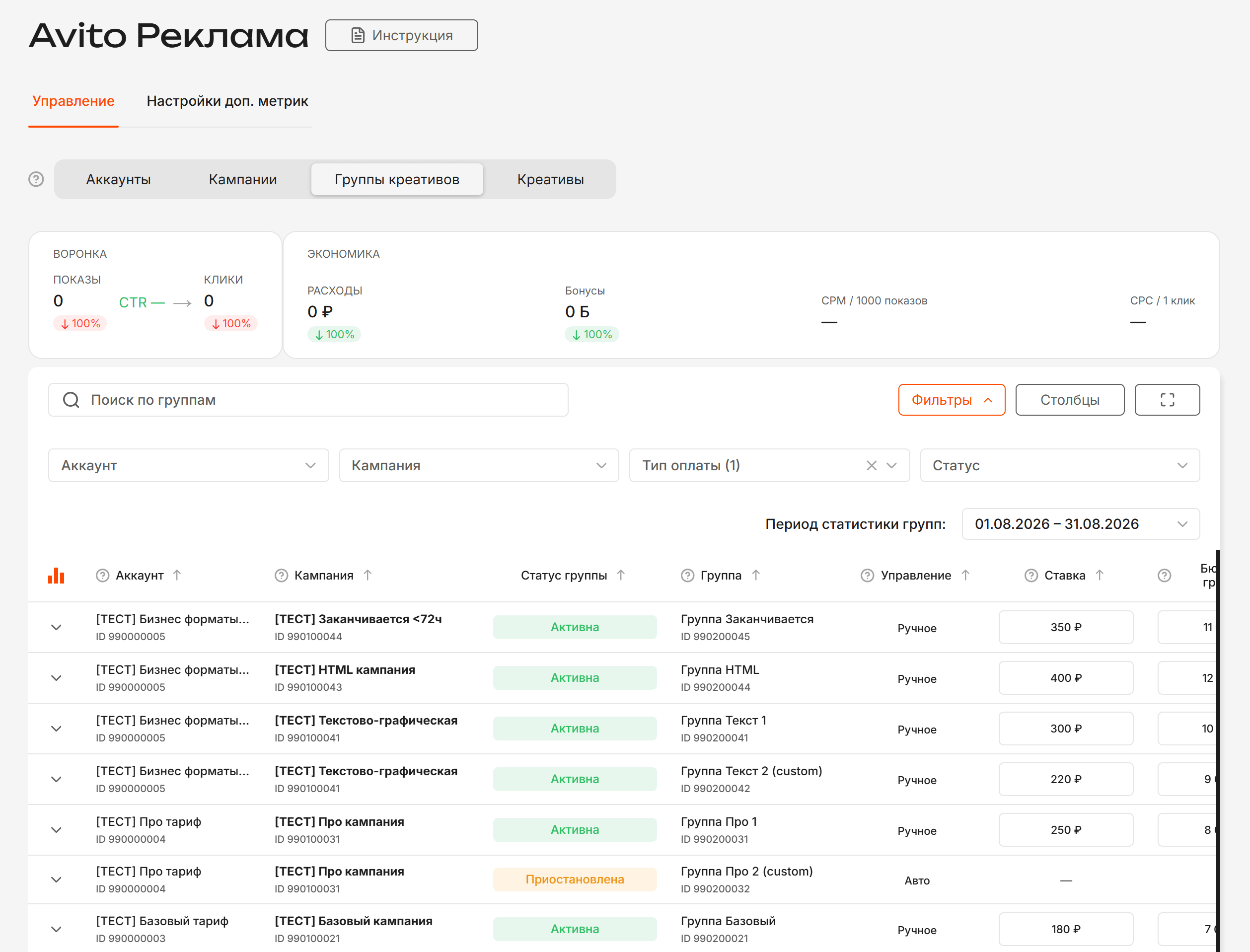Open the Статус filter dropdown
Screen dimensions: 1250x952
click(x=1060, y=466)
